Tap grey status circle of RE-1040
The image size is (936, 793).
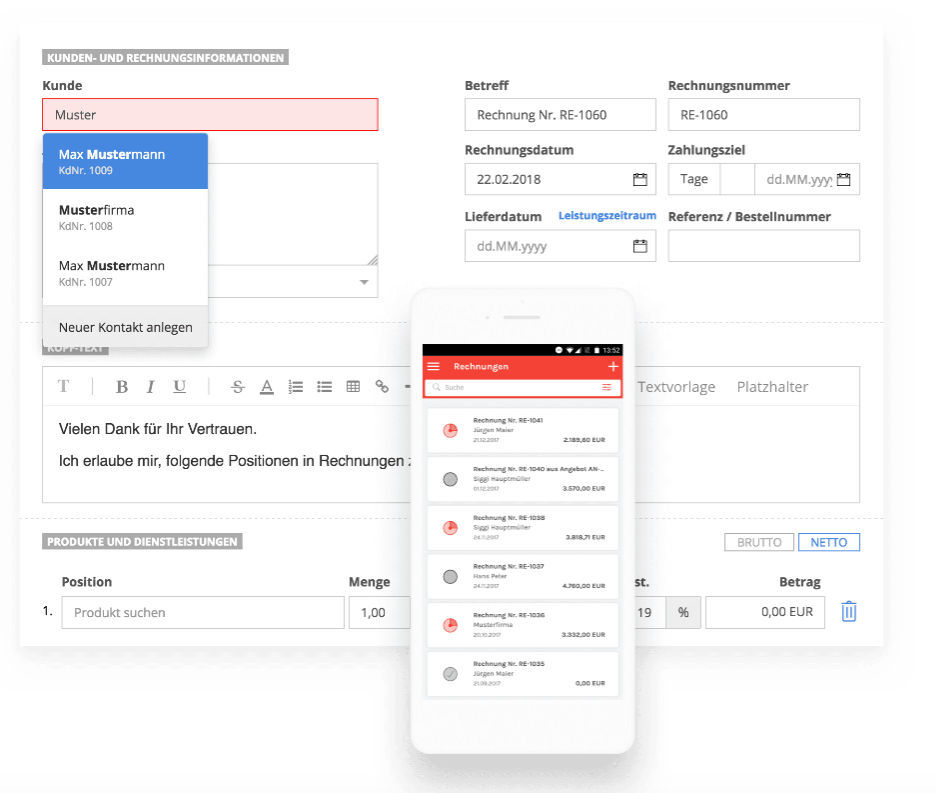coord(450,479)
